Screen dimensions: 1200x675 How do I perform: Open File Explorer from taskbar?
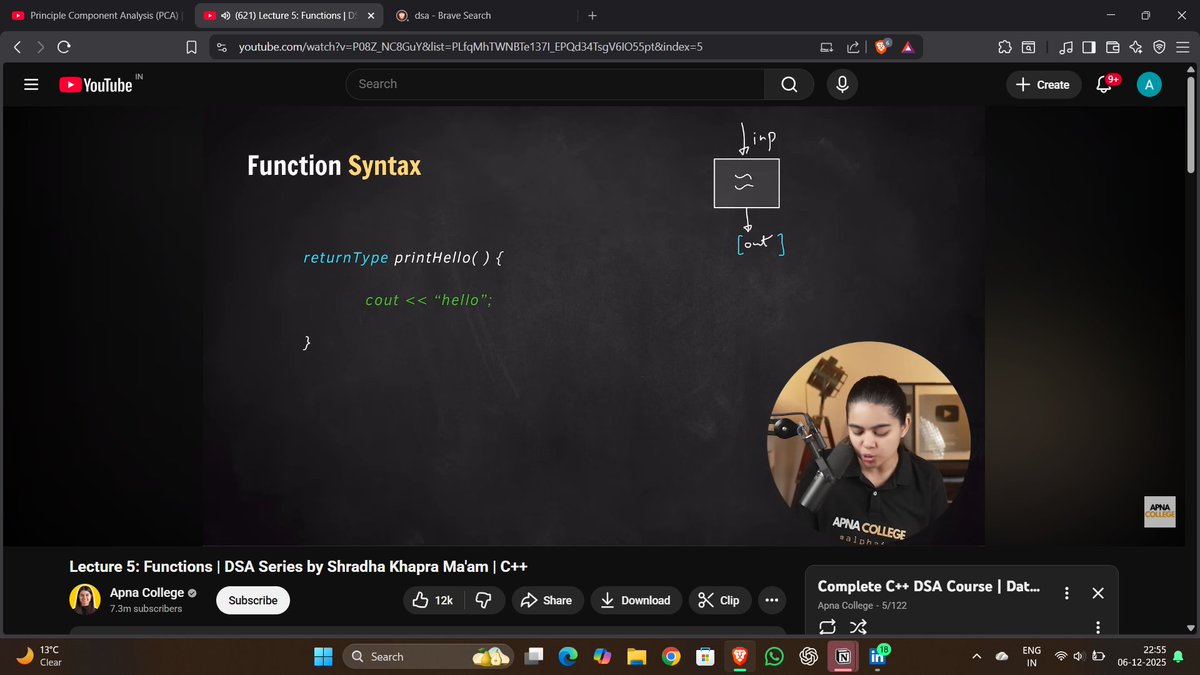coord(636,656)
